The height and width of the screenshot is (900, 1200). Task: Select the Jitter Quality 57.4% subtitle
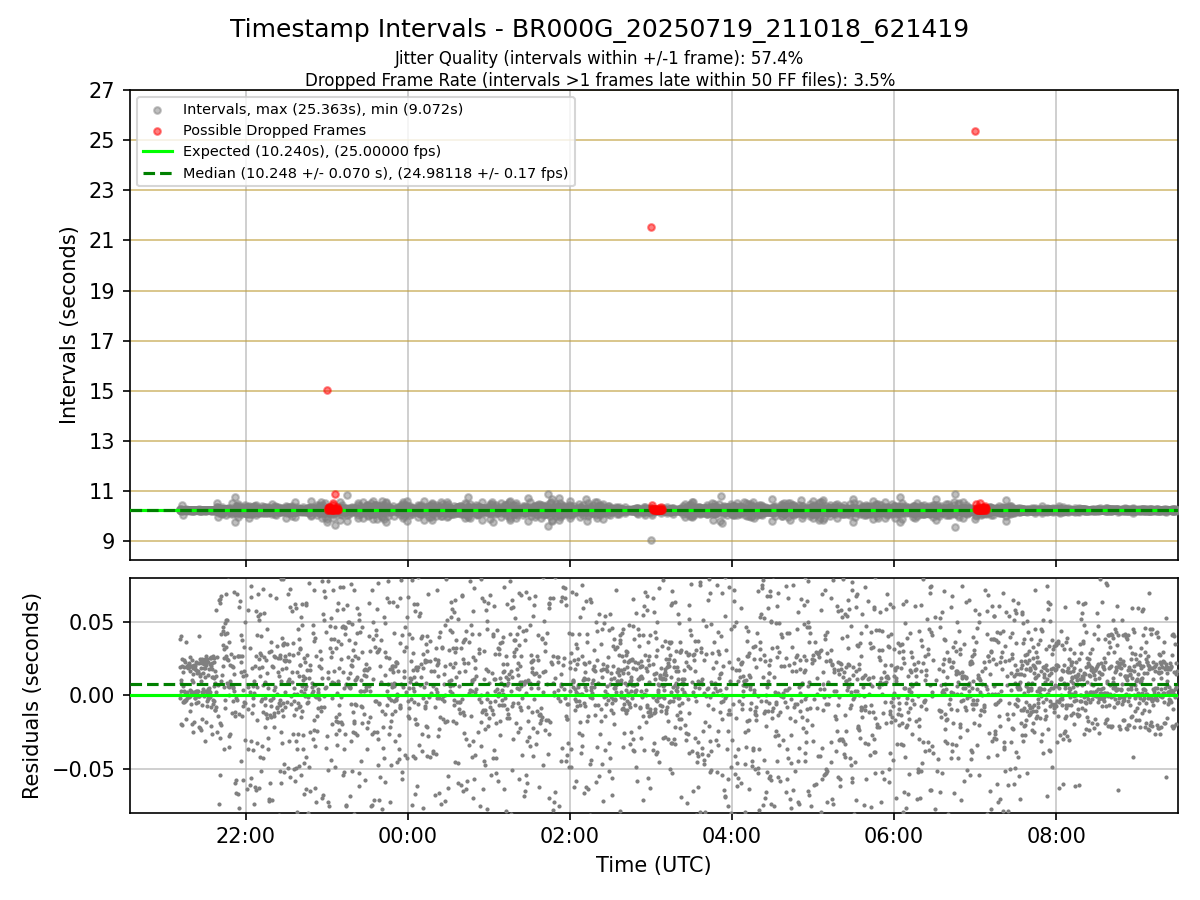pos(599,58)
